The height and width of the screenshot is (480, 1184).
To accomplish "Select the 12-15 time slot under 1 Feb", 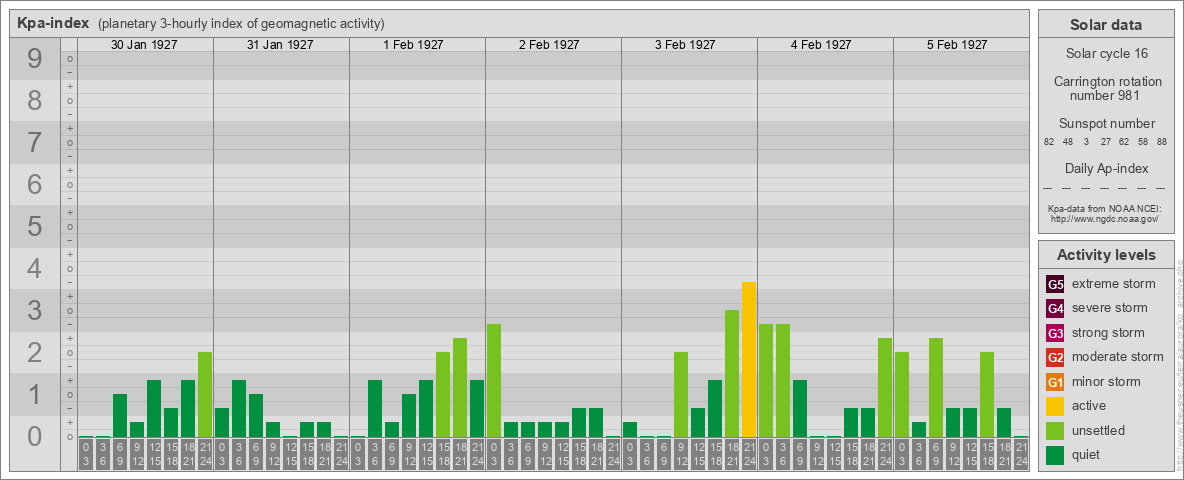I will [x=426, y=454].
